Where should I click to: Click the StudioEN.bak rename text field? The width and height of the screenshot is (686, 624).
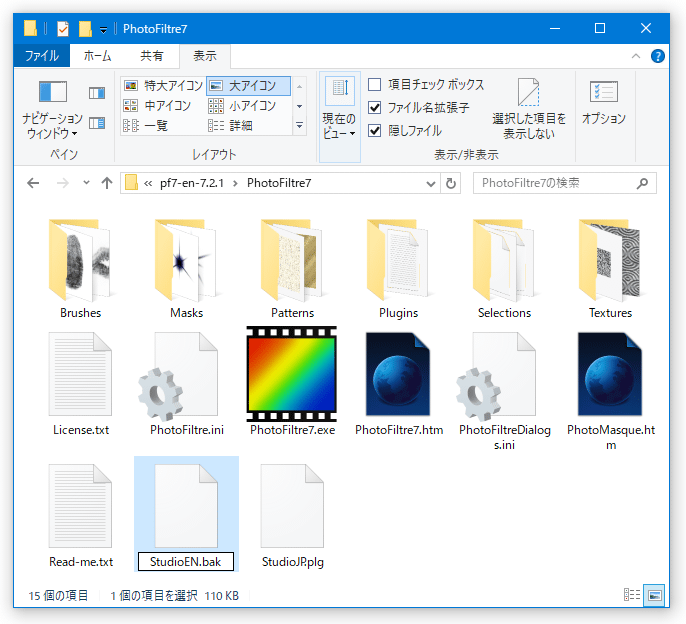[186, 561]
